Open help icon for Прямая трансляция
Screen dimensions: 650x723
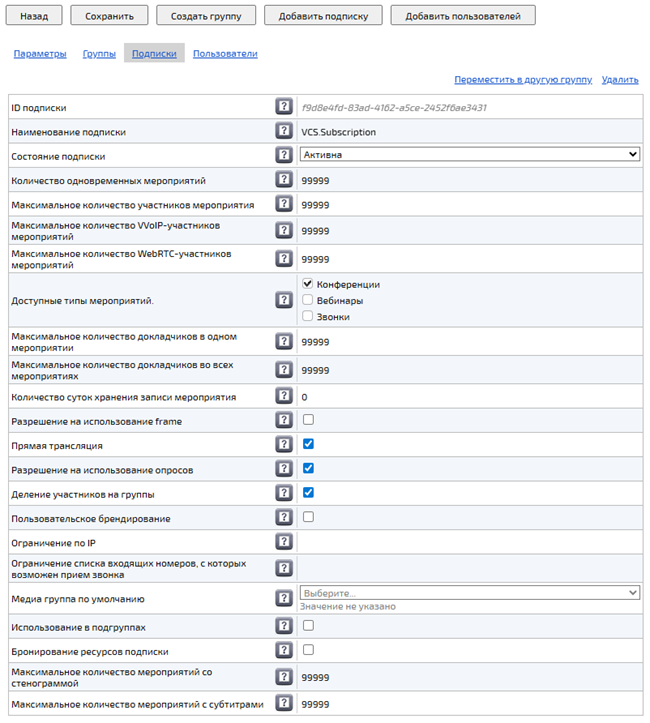click(x=284, y=445)
